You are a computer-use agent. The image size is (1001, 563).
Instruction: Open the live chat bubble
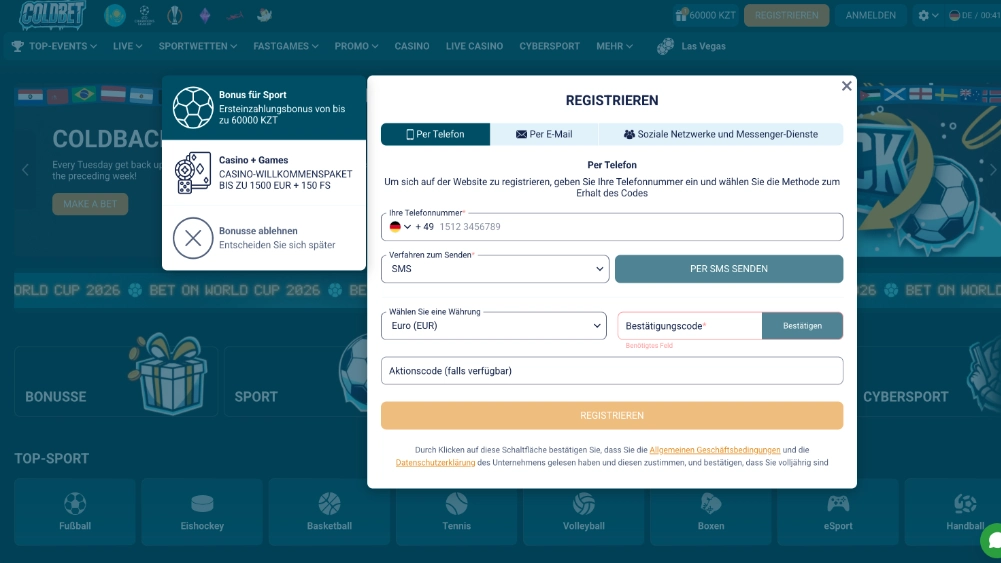coord(993,541)
